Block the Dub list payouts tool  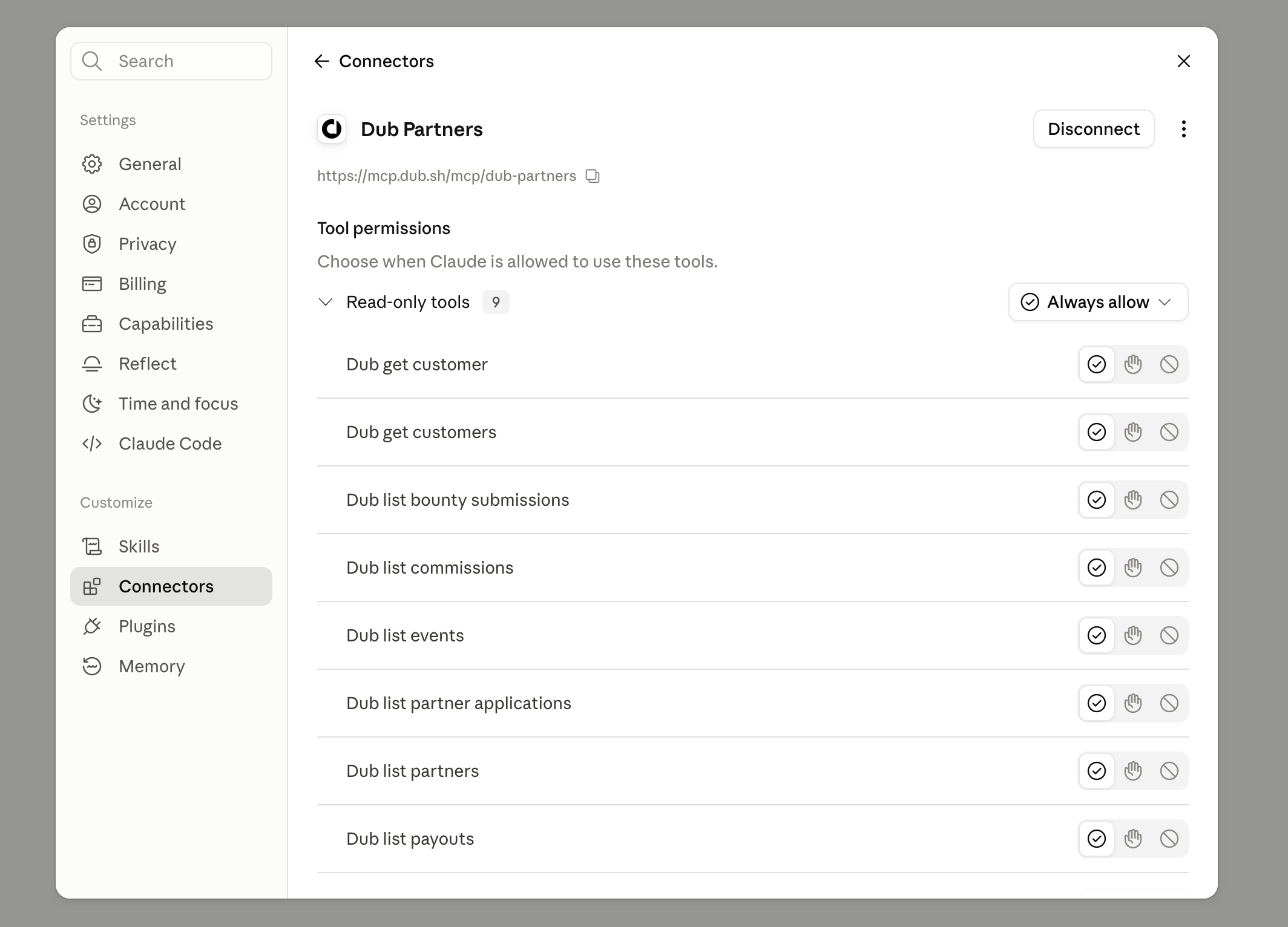pos(1169,839)
